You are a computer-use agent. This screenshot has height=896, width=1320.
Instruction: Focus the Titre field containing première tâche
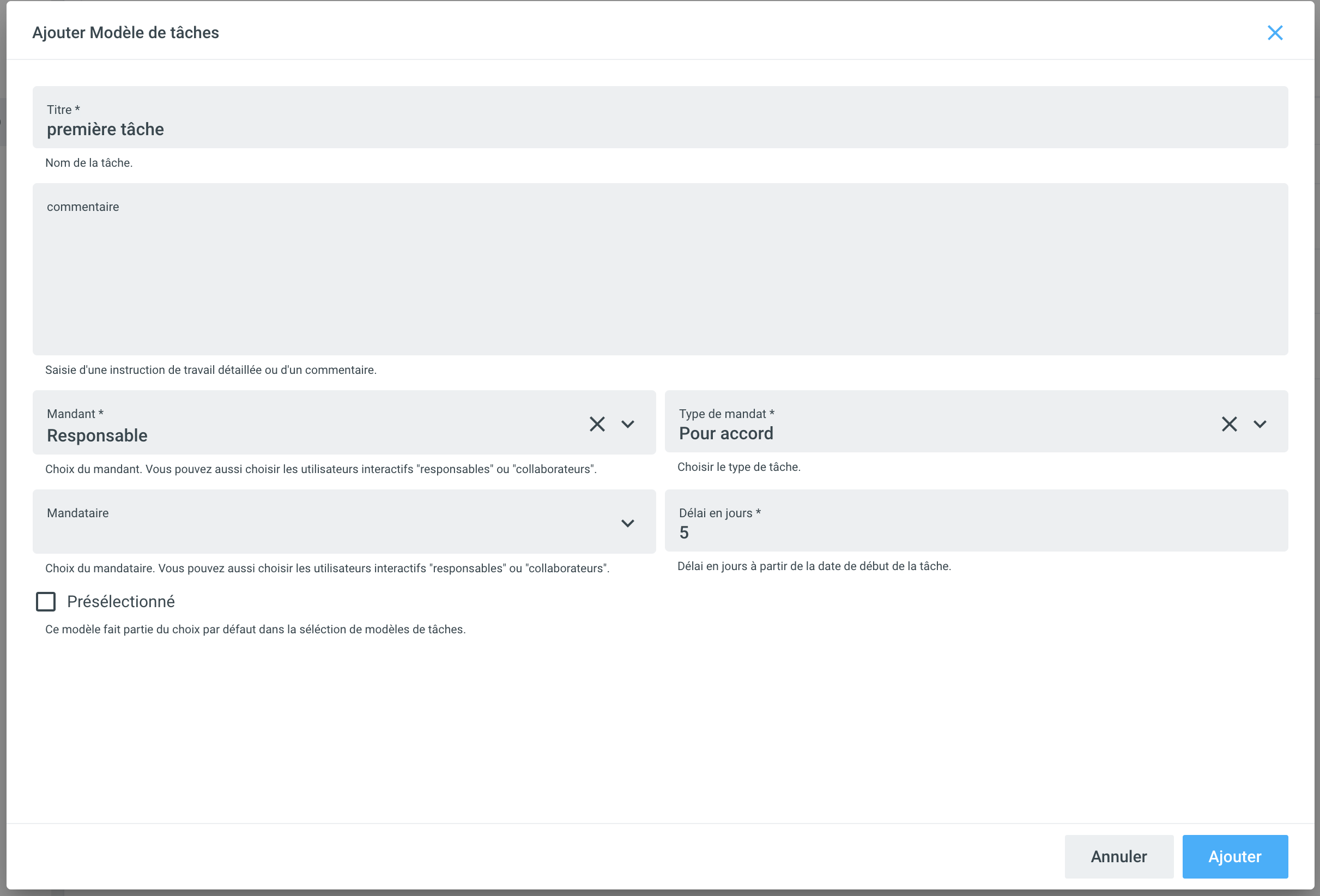pos(659,129)
